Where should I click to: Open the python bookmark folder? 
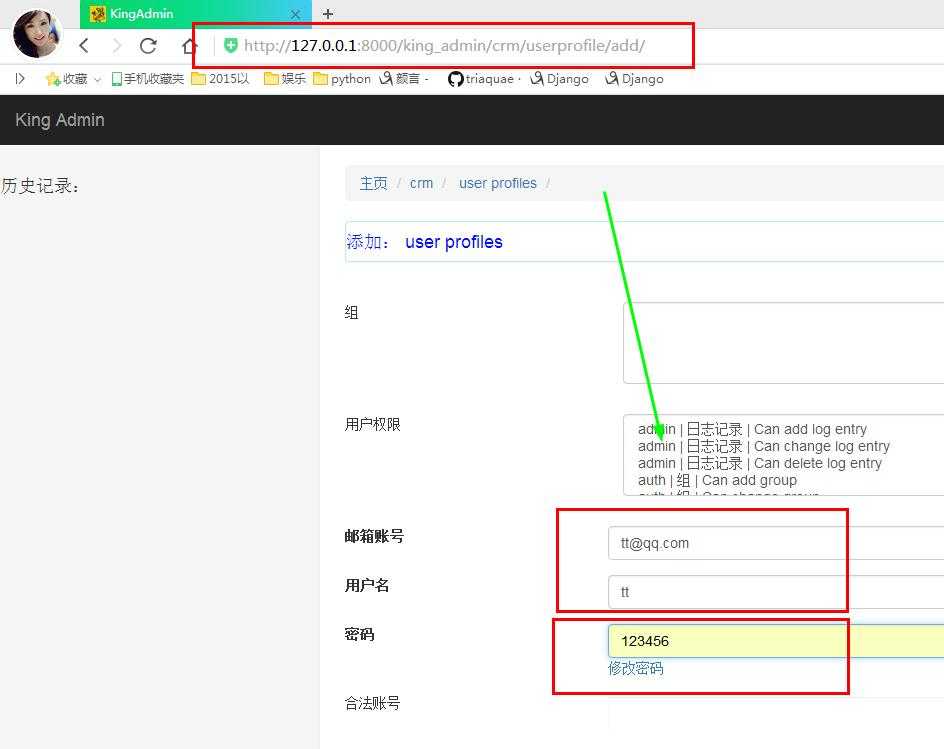click(x=342, y=79)
